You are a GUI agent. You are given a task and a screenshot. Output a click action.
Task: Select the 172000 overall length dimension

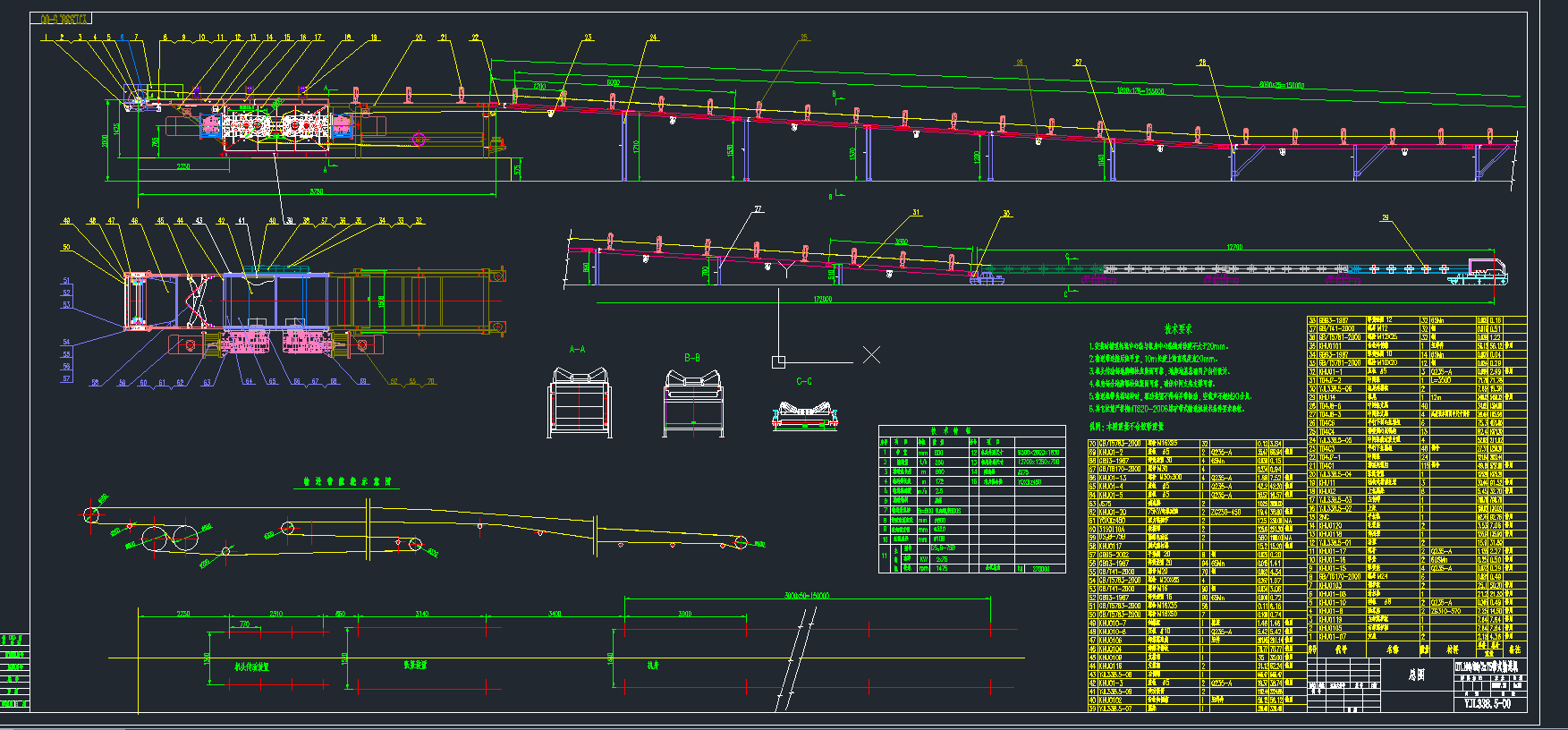822,299
